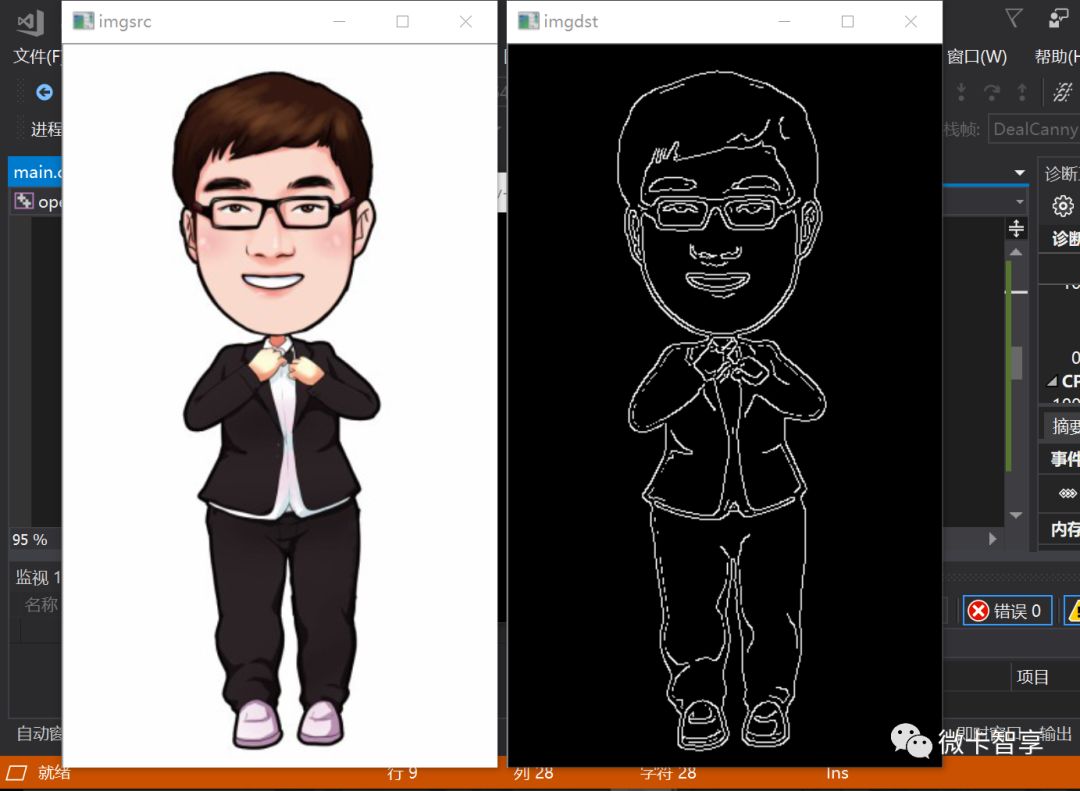Click the 摘要 summary button

1064,424
